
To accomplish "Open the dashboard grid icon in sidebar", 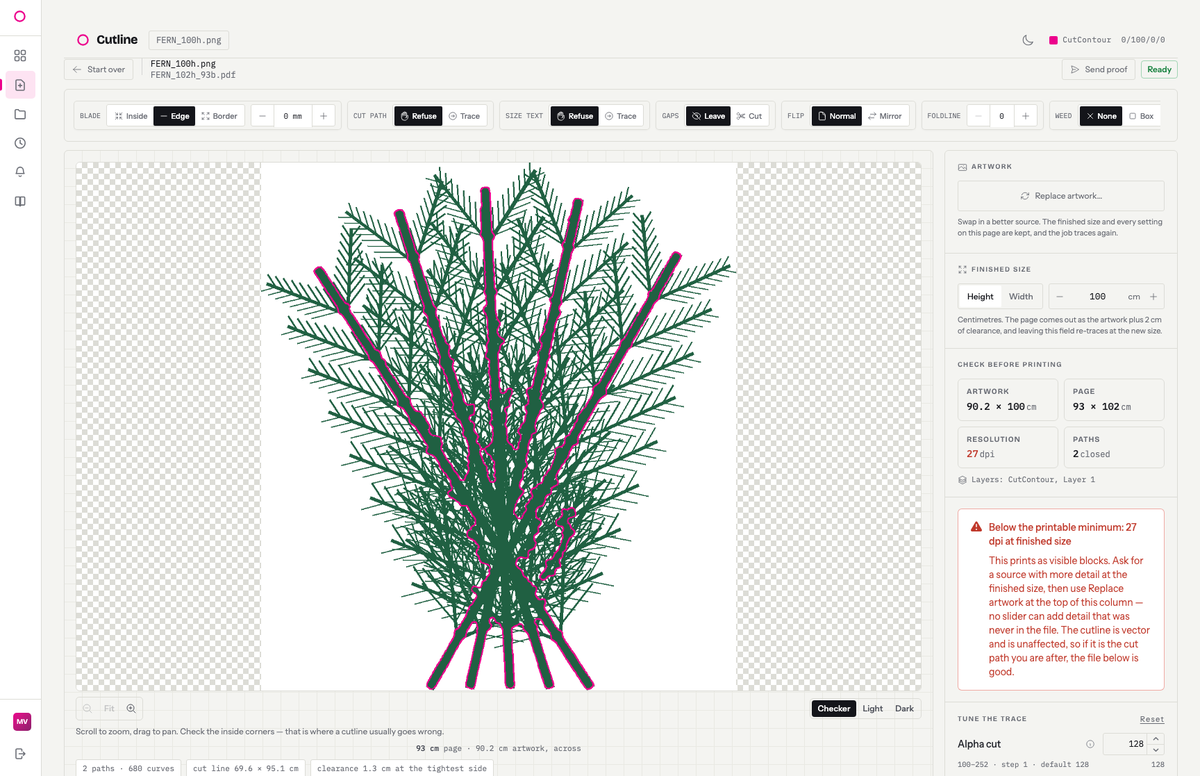I will click(20, 56).
